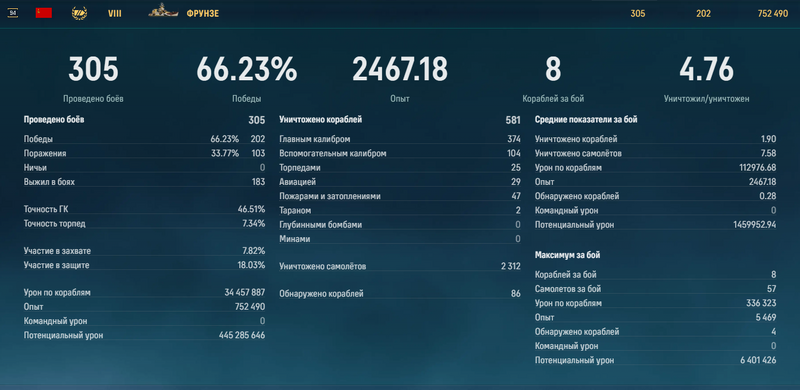Image resolution: width=800 pixels, height=390 pixels.
Task: Click the 112976.68 average damage value
Action: (757, 167)
